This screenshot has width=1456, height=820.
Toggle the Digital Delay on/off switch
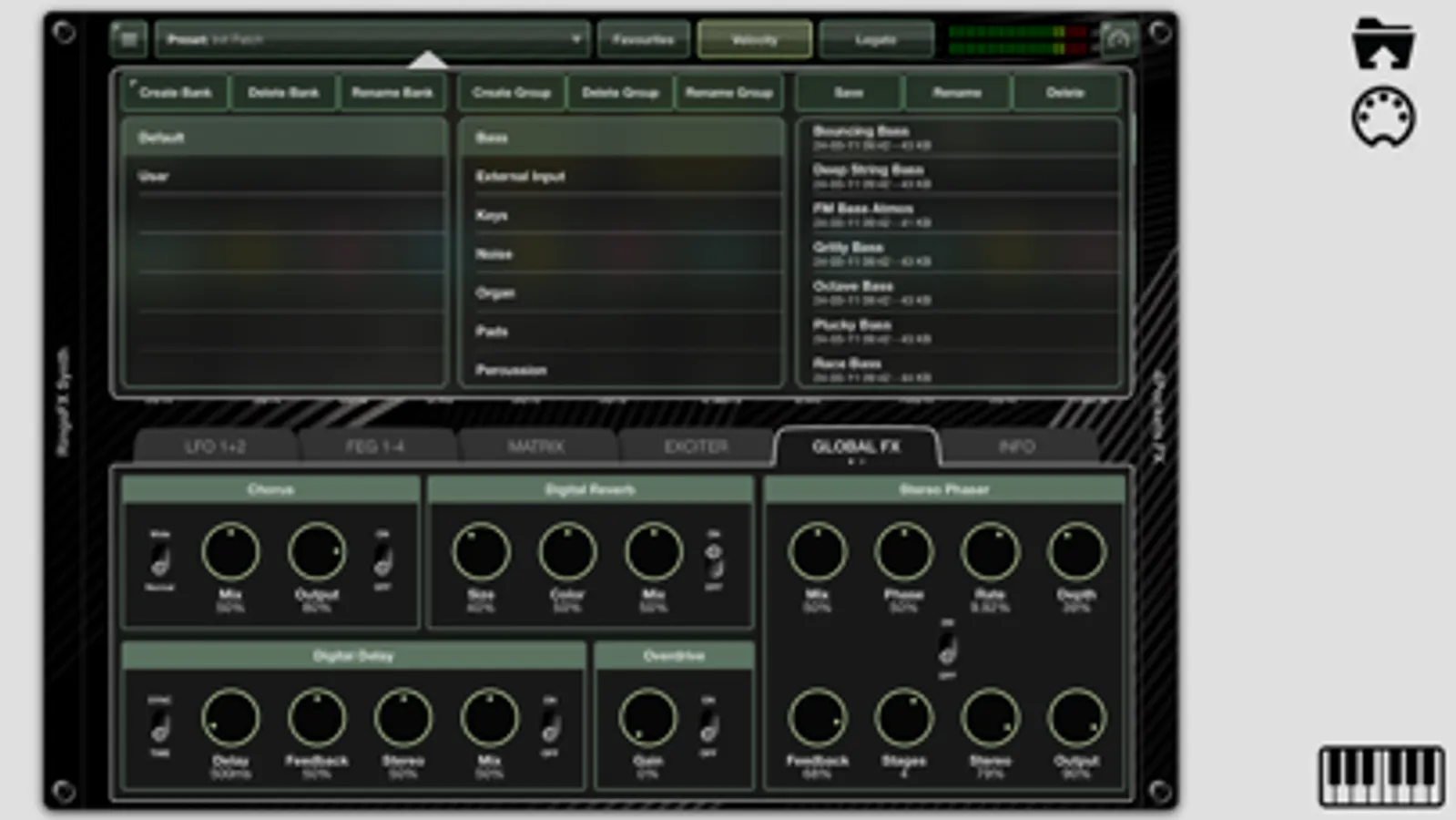pyautogui.click(x=550, y=726)
